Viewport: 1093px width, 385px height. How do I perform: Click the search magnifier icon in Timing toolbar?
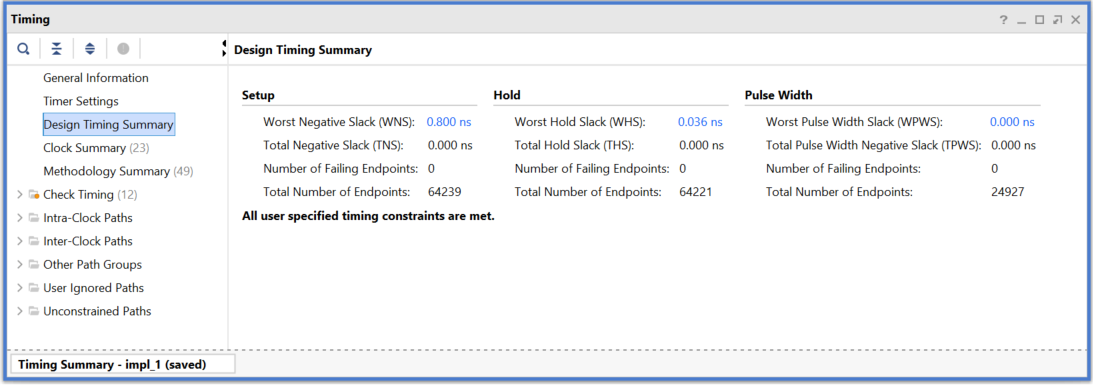[x=23, y=49]
